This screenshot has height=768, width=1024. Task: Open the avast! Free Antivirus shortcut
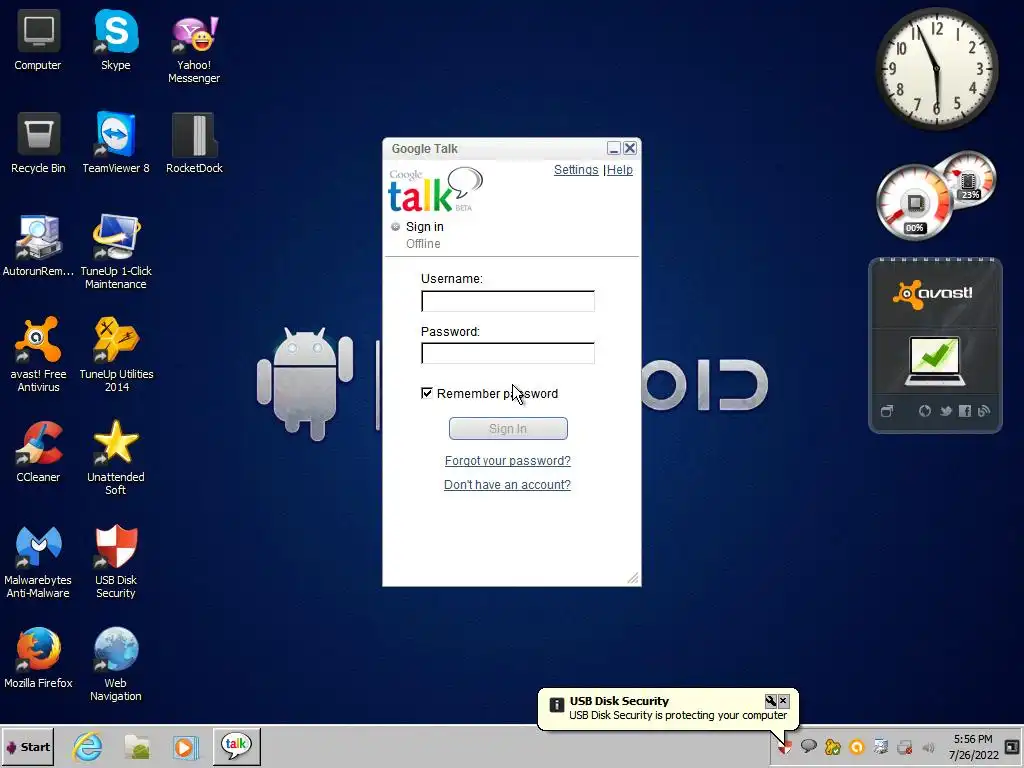tap(38, 356)
